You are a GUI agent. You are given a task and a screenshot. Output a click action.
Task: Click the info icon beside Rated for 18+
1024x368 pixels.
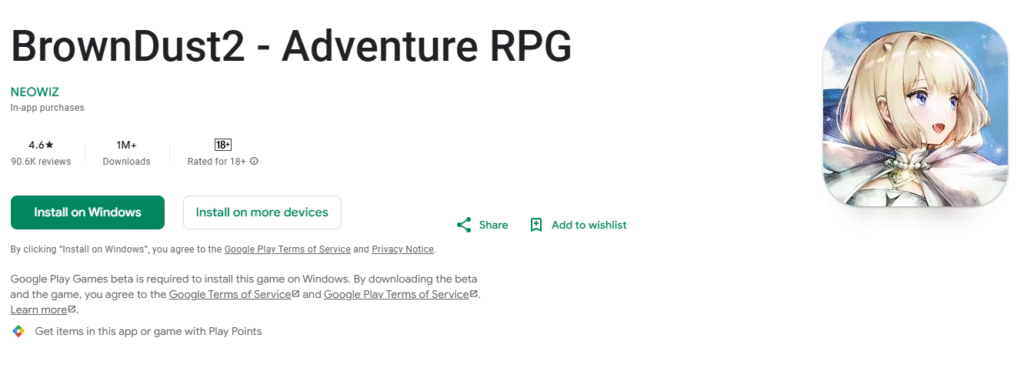(x=254, y=161)
